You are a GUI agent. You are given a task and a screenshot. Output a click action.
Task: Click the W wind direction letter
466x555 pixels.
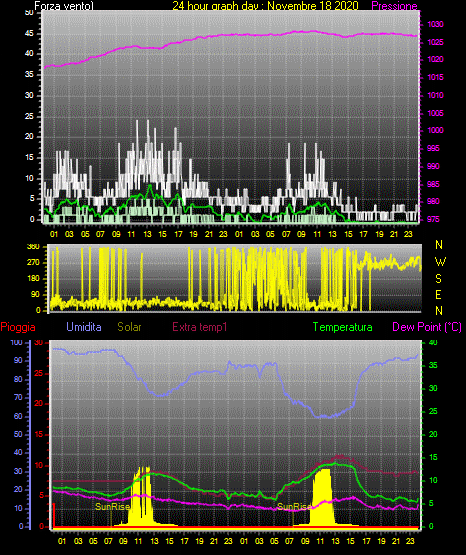click(x=440, y=262)
